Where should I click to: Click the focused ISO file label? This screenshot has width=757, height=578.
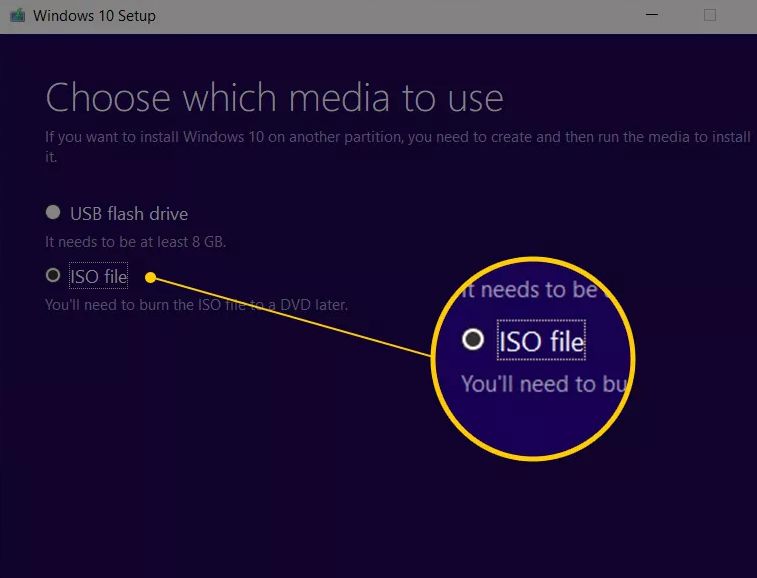[98, 276]
